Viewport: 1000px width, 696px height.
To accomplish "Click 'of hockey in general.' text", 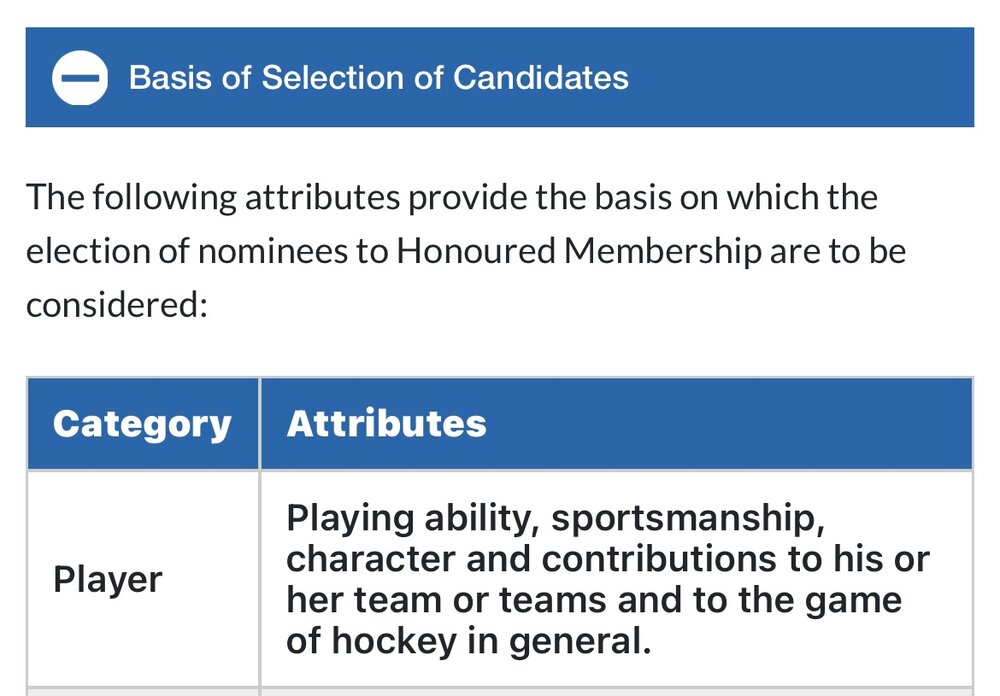I will click(x=469, y=640).
